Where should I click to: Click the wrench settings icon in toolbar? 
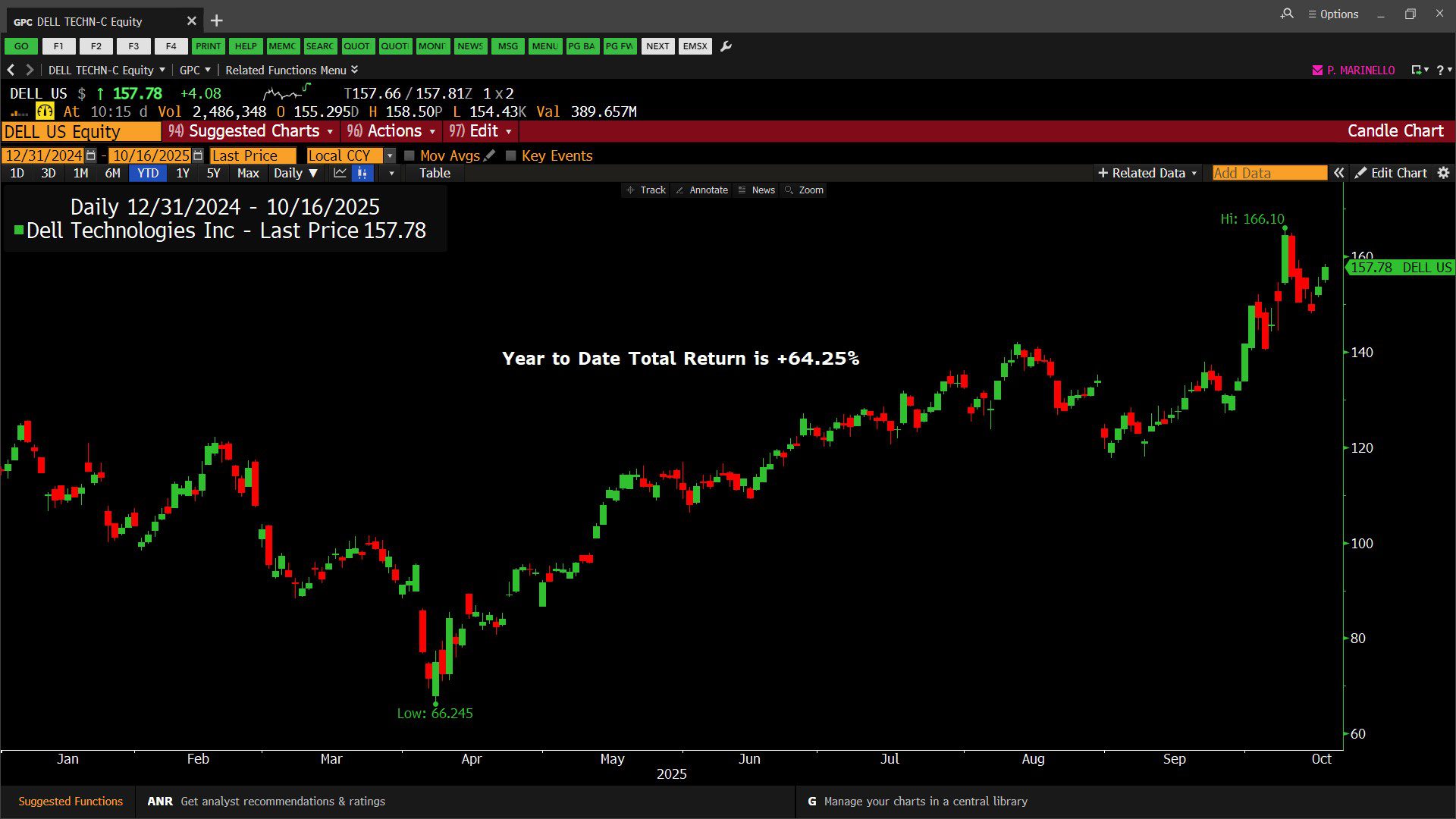pyautogui.click(x=726, y=46)
